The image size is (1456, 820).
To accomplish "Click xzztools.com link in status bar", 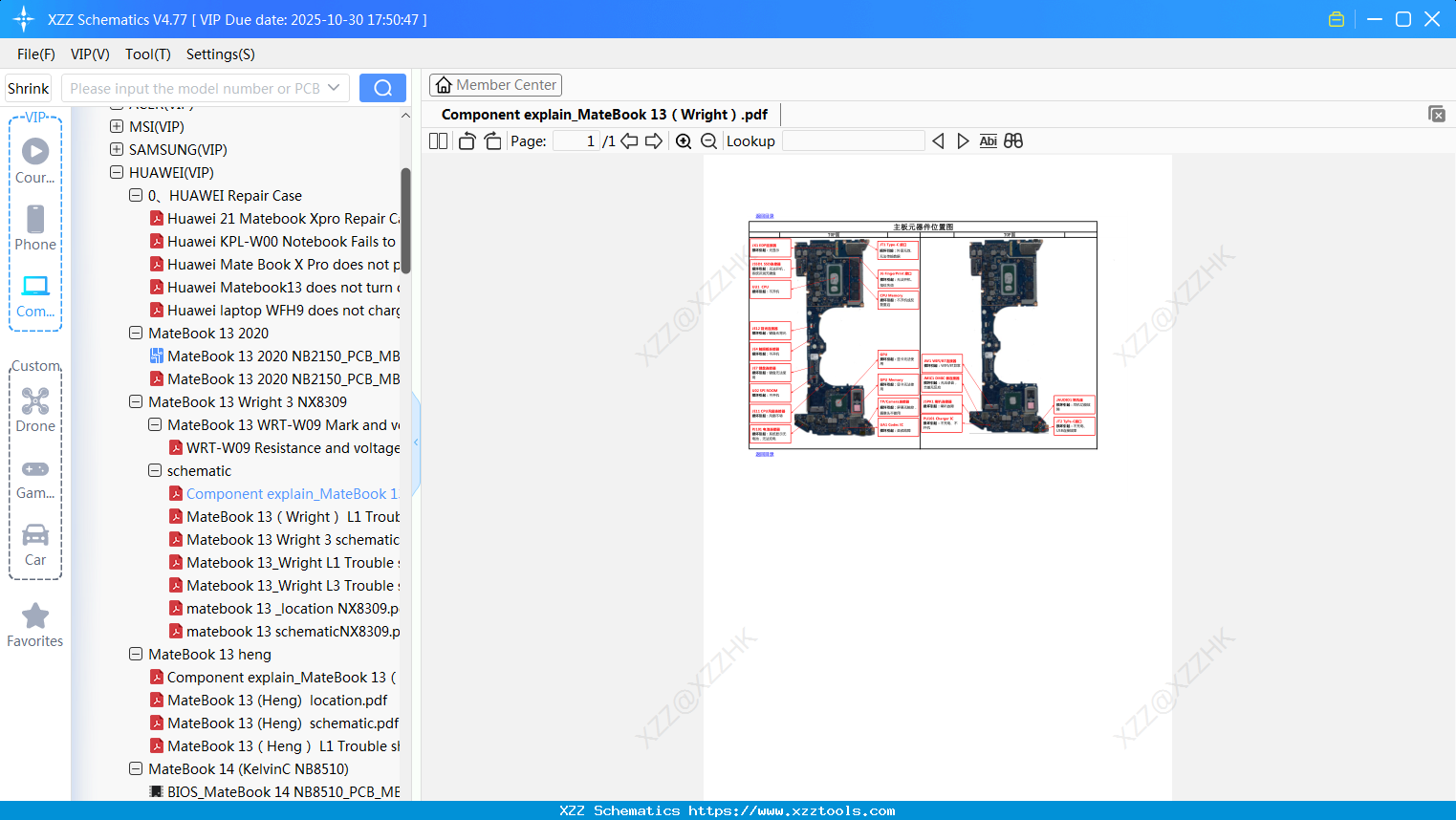I will (792, 810).
